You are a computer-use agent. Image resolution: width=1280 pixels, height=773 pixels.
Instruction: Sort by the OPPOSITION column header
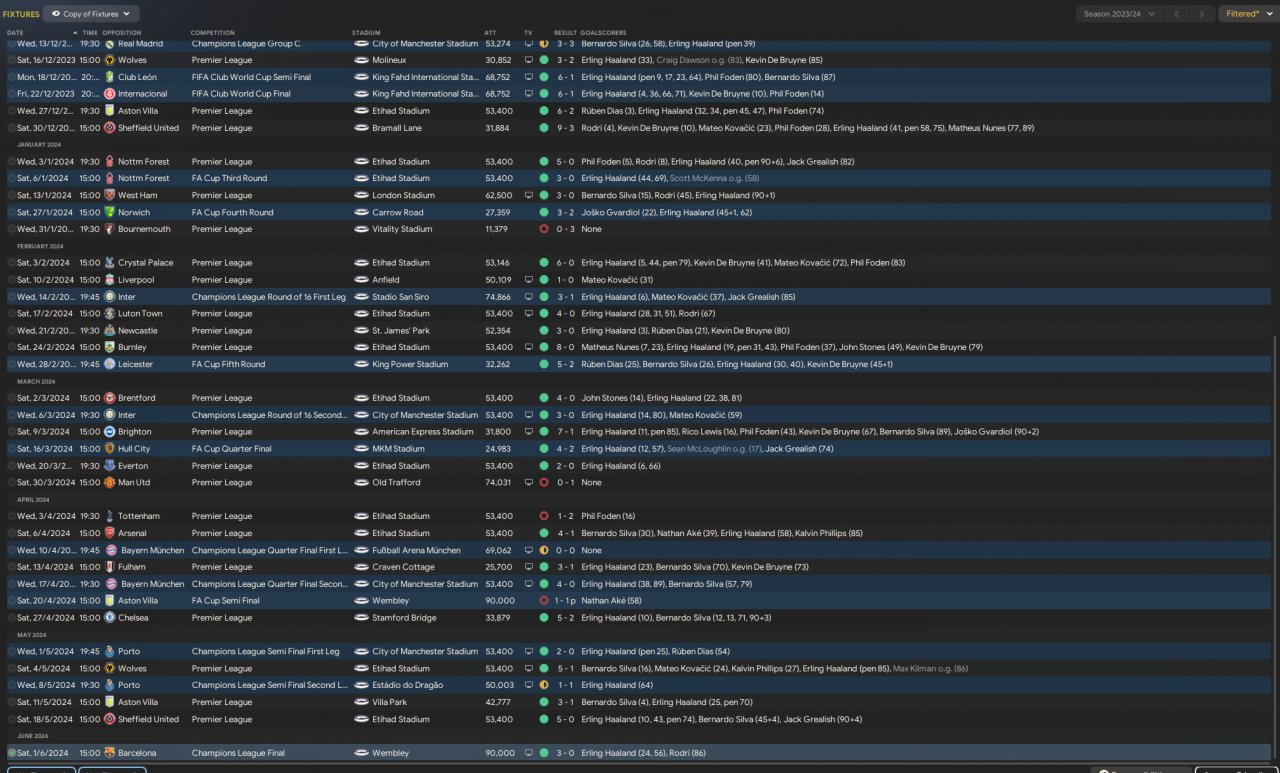(122, 33)
